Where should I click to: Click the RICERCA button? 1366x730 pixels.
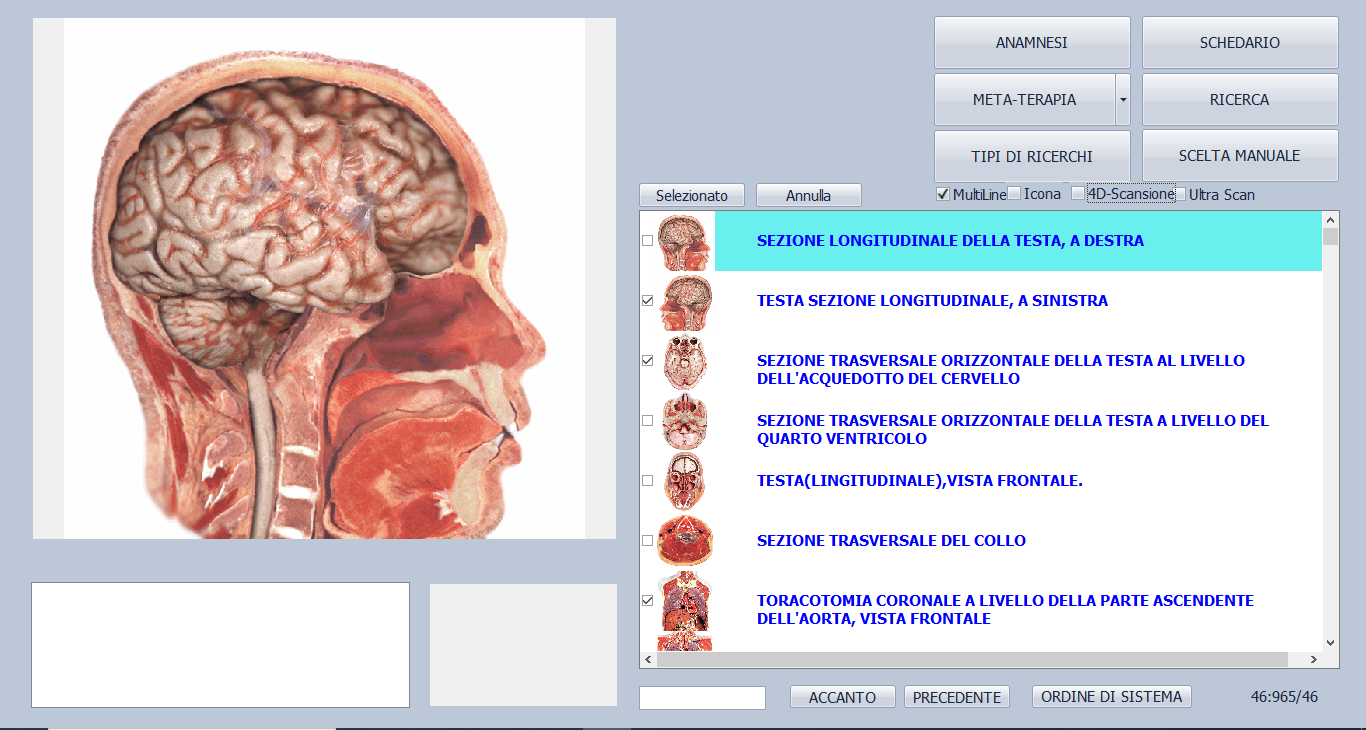(1240, 100)
